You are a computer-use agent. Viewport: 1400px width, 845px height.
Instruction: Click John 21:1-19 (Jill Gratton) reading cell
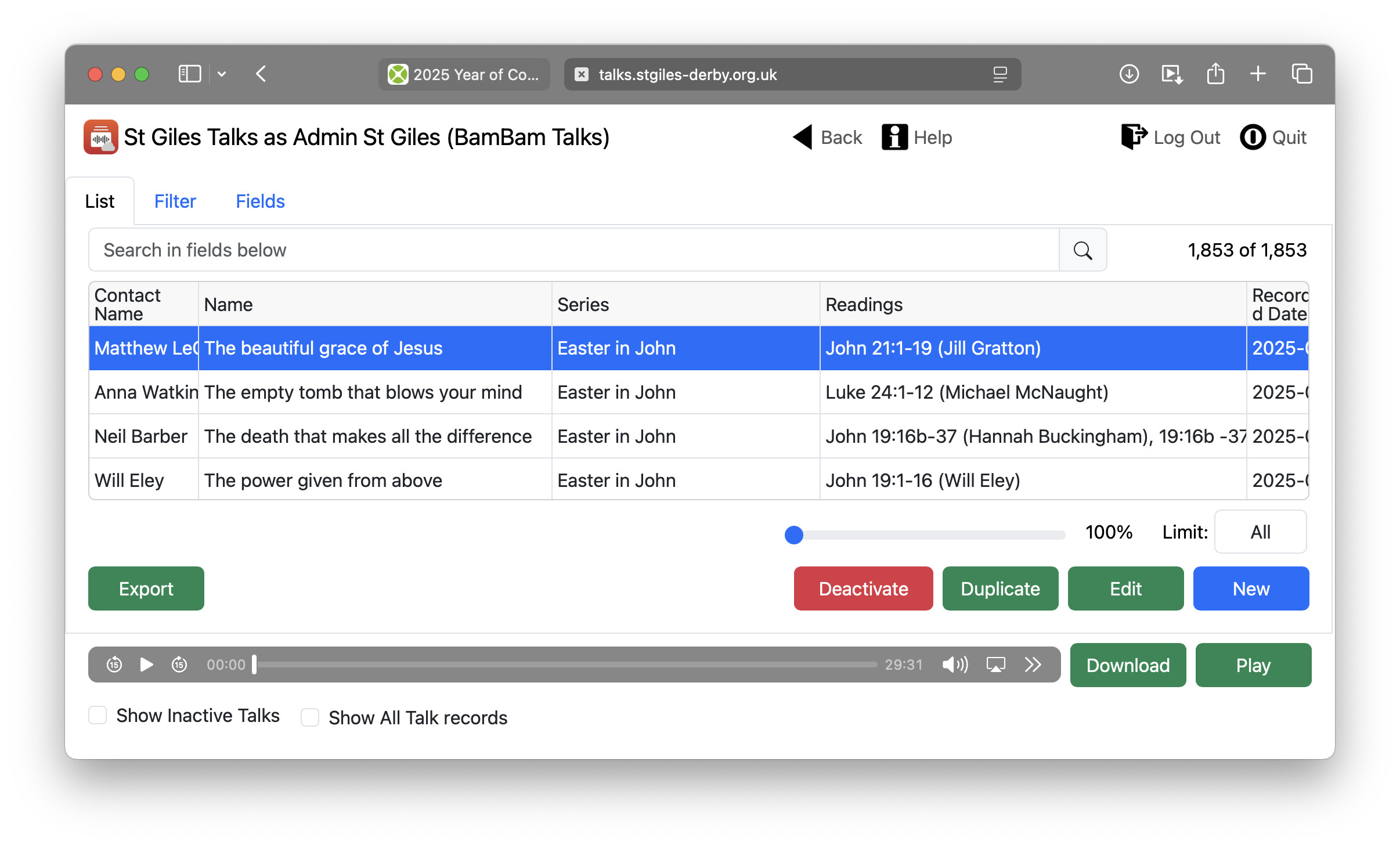pyautogui.click(x=1033, y=348)
